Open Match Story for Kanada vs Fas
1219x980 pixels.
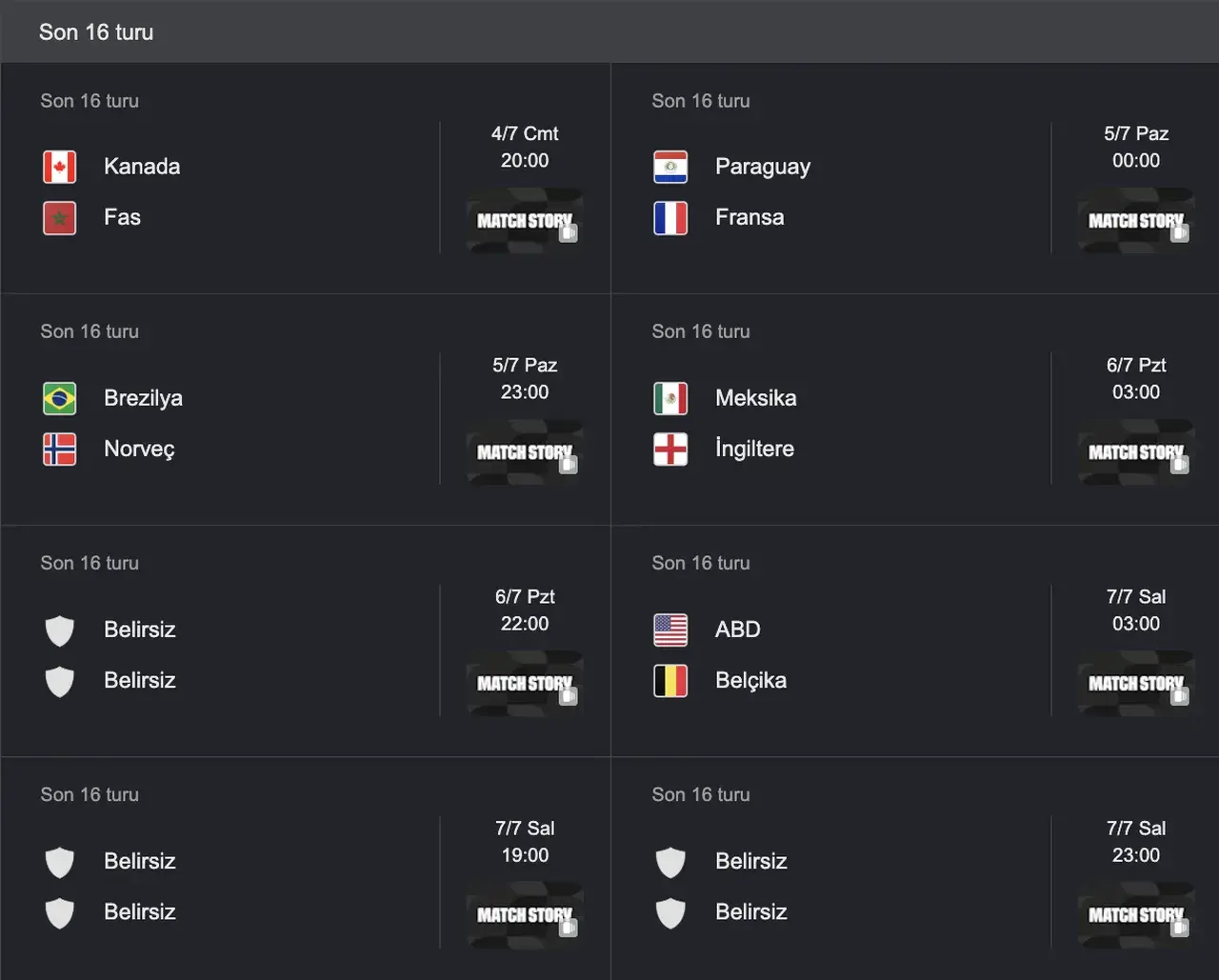coord(525,221)
